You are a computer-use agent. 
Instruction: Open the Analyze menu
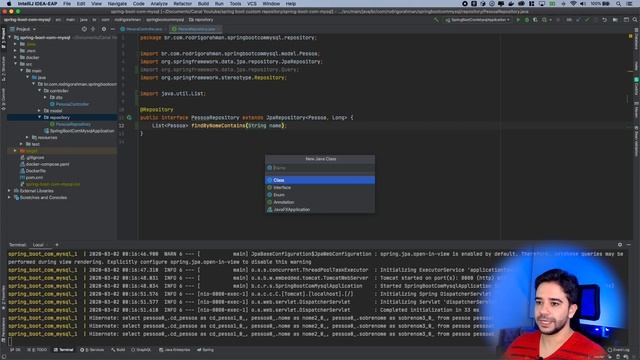(159, 4)
